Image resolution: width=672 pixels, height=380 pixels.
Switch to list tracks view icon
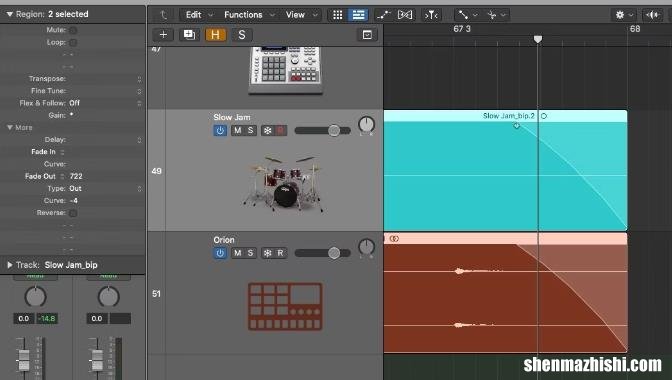358,15
